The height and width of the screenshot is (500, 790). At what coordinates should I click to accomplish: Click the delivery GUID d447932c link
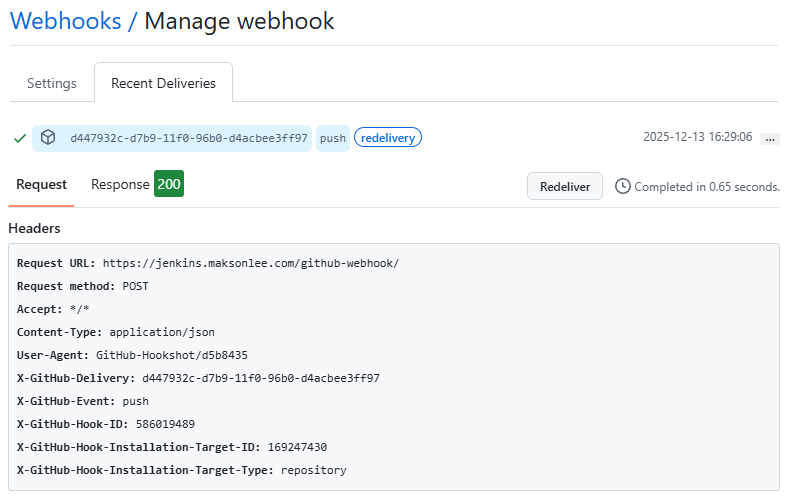click(189, 138)
